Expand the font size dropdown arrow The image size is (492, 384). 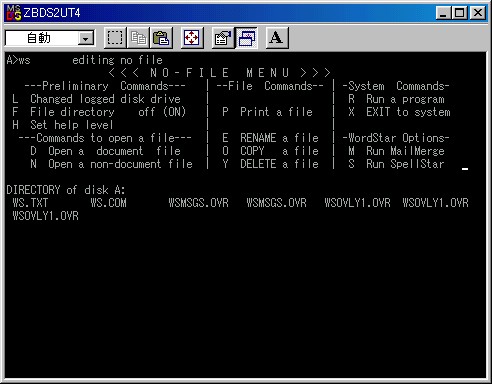86,39
